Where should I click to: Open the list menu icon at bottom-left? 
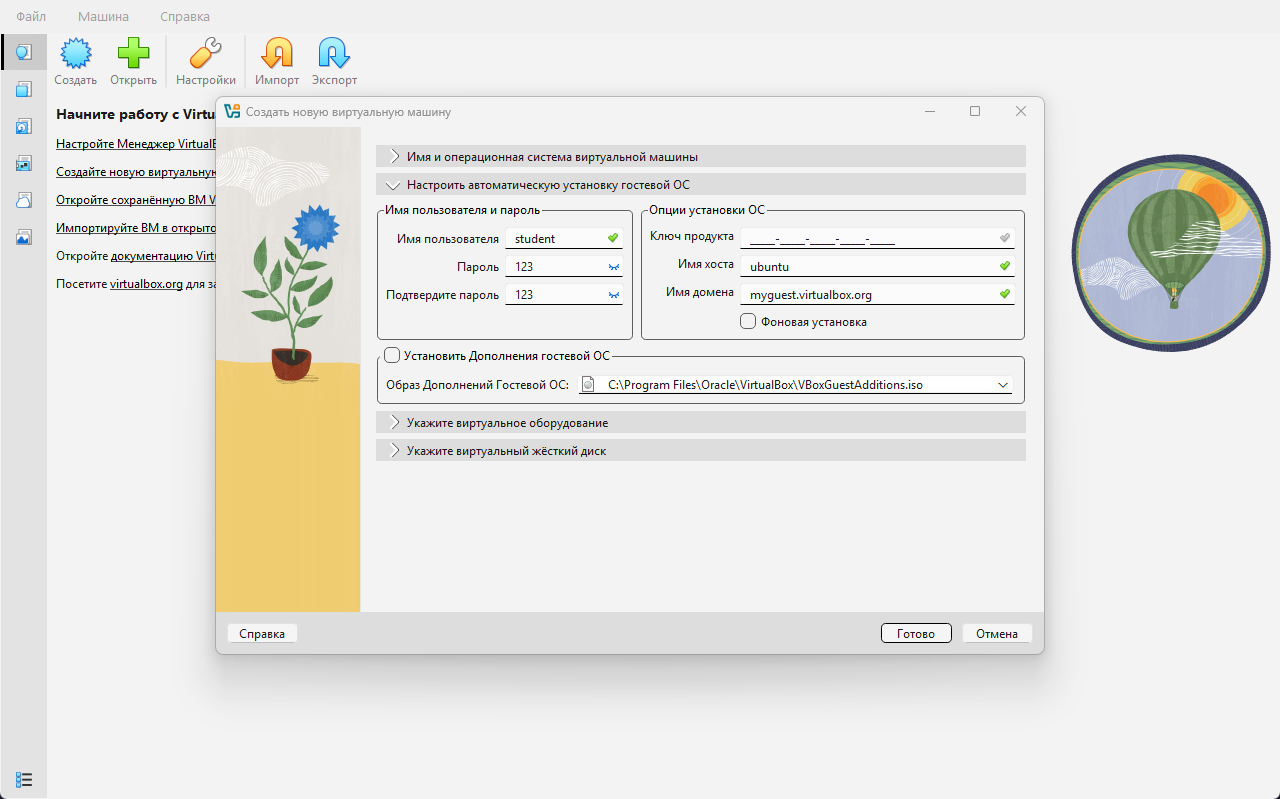point(24,779)
